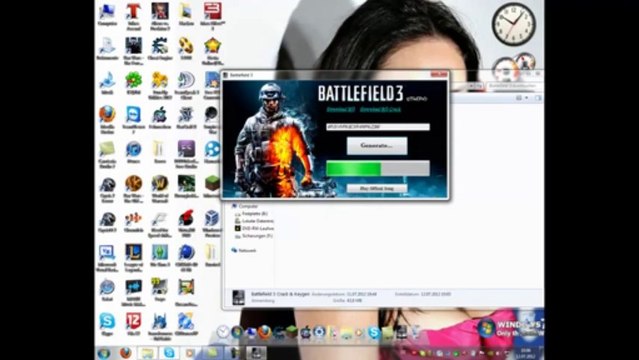The image size is (639, 360).
Task: Click the Generate button in keygen
Action: pyautogui.click(x=377, y=146)
